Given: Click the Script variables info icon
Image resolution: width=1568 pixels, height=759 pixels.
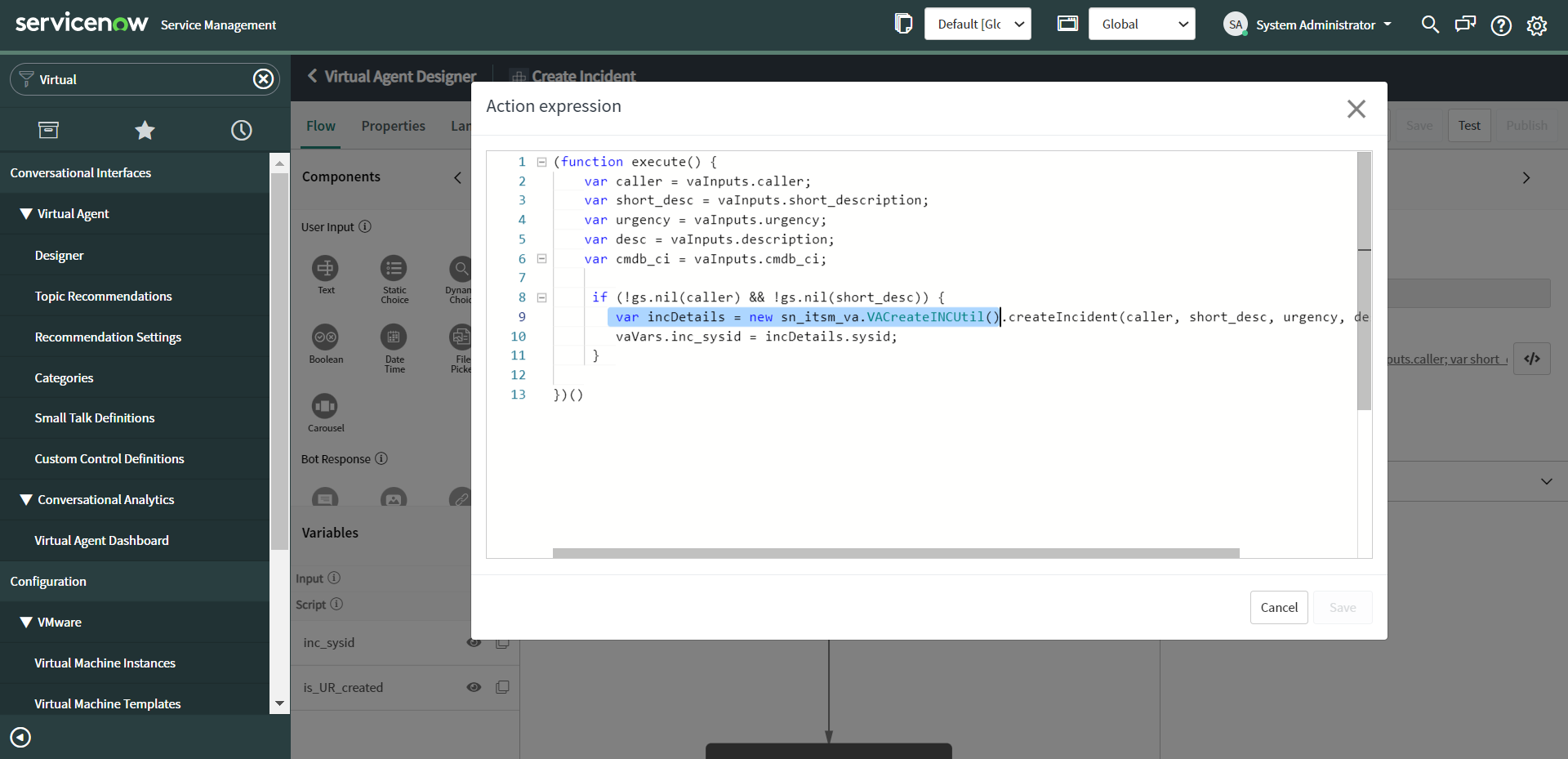Looking at the screenshot, I should [x=336, y=604].
